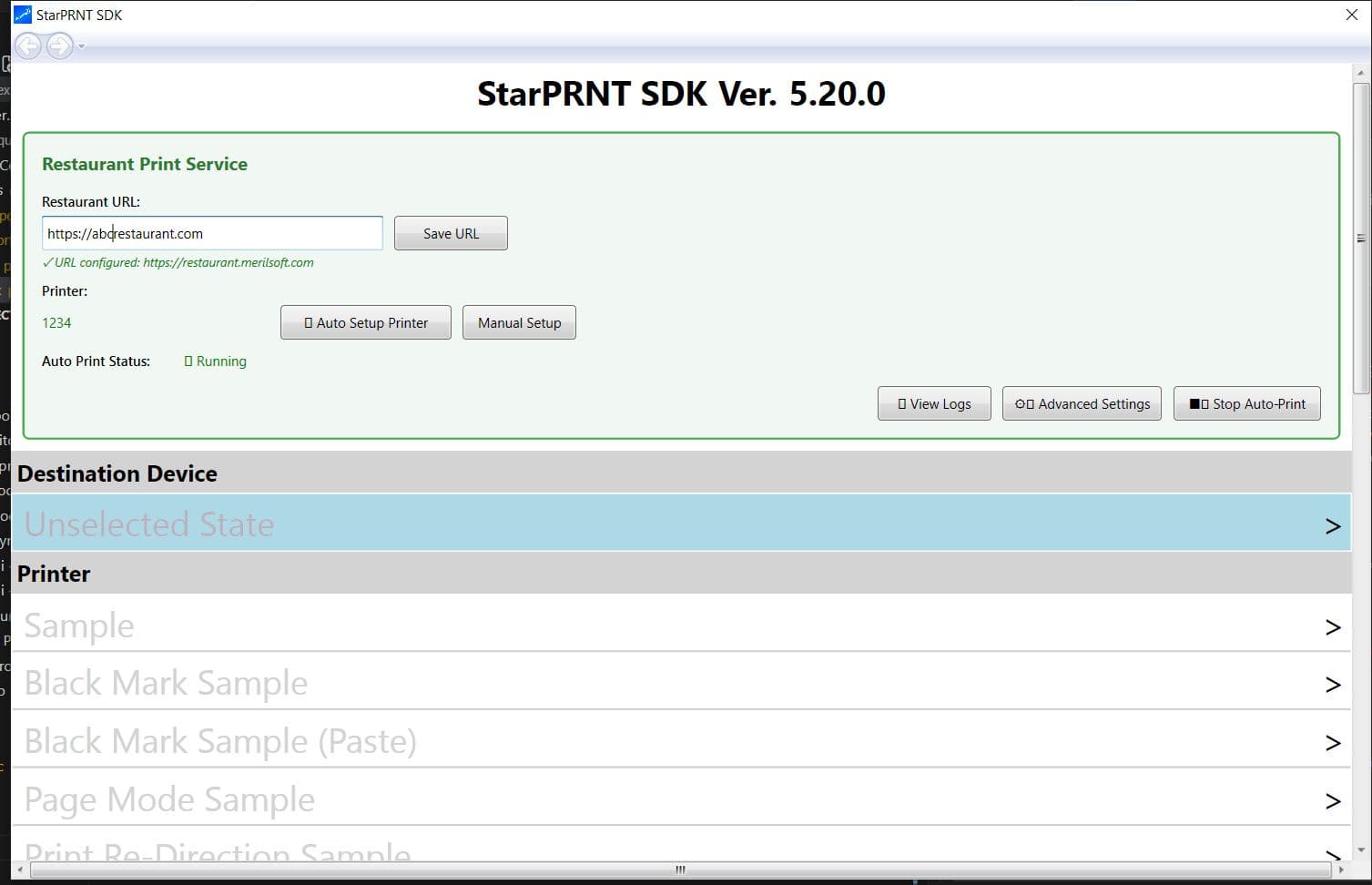Expand Unselected State with its chevron
Viewport: 1372px width, 885px height.
point(1333,526)
